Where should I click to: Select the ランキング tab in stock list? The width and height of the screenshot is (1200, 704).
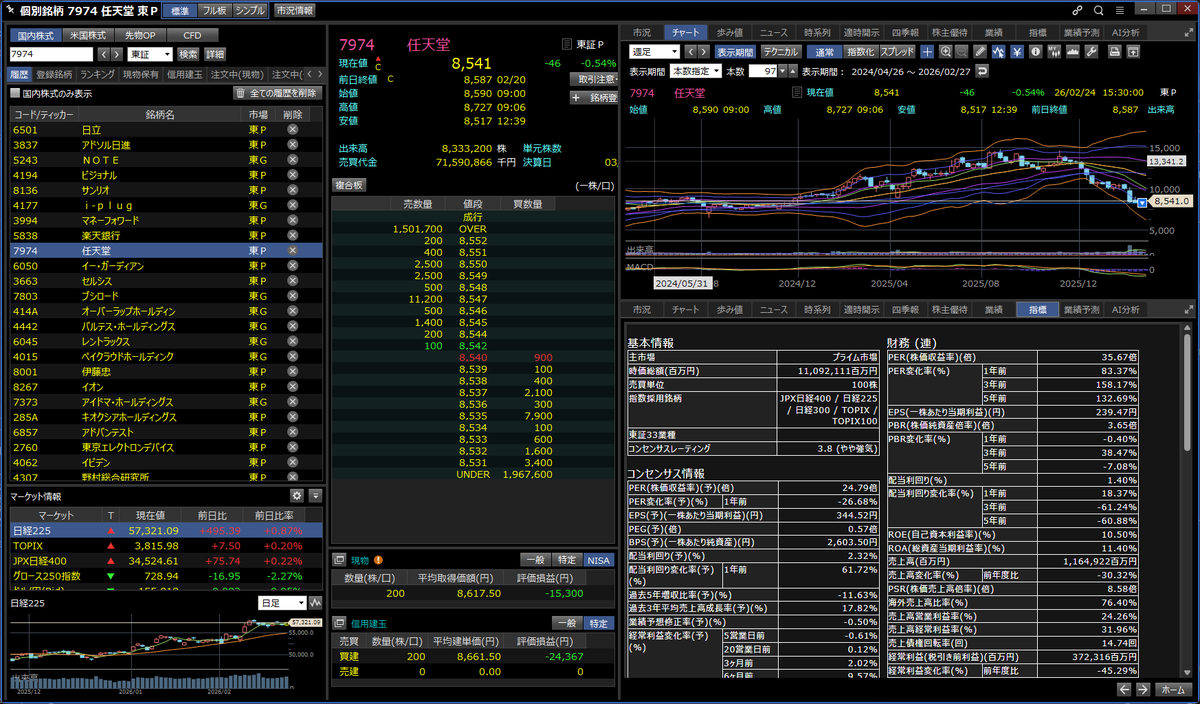[x=98, y=74]
